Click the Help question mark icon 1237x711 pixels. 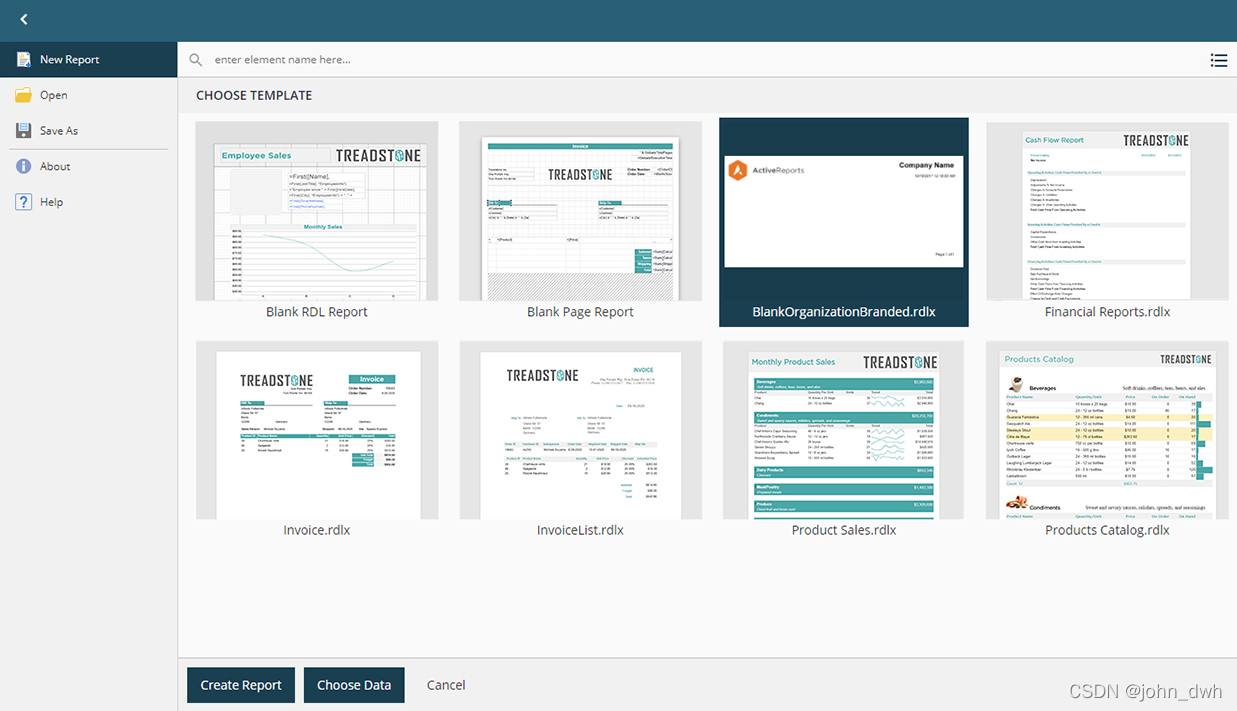[x=24, y=202]
